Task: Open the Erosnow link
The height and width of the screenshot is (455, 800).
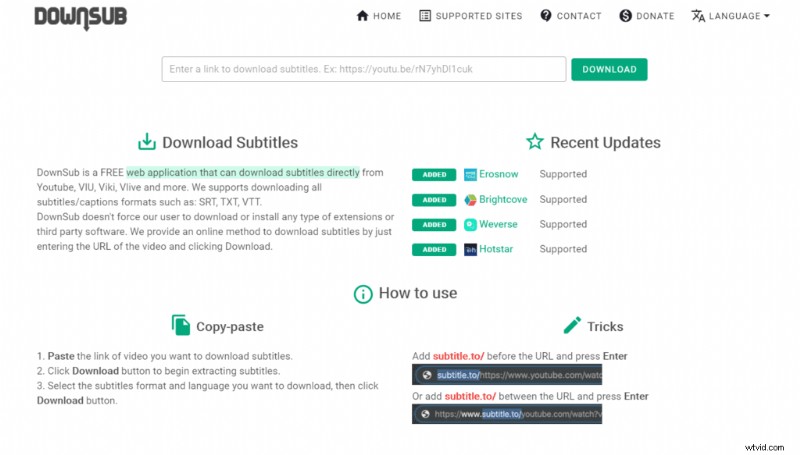Action: [498, 174]
